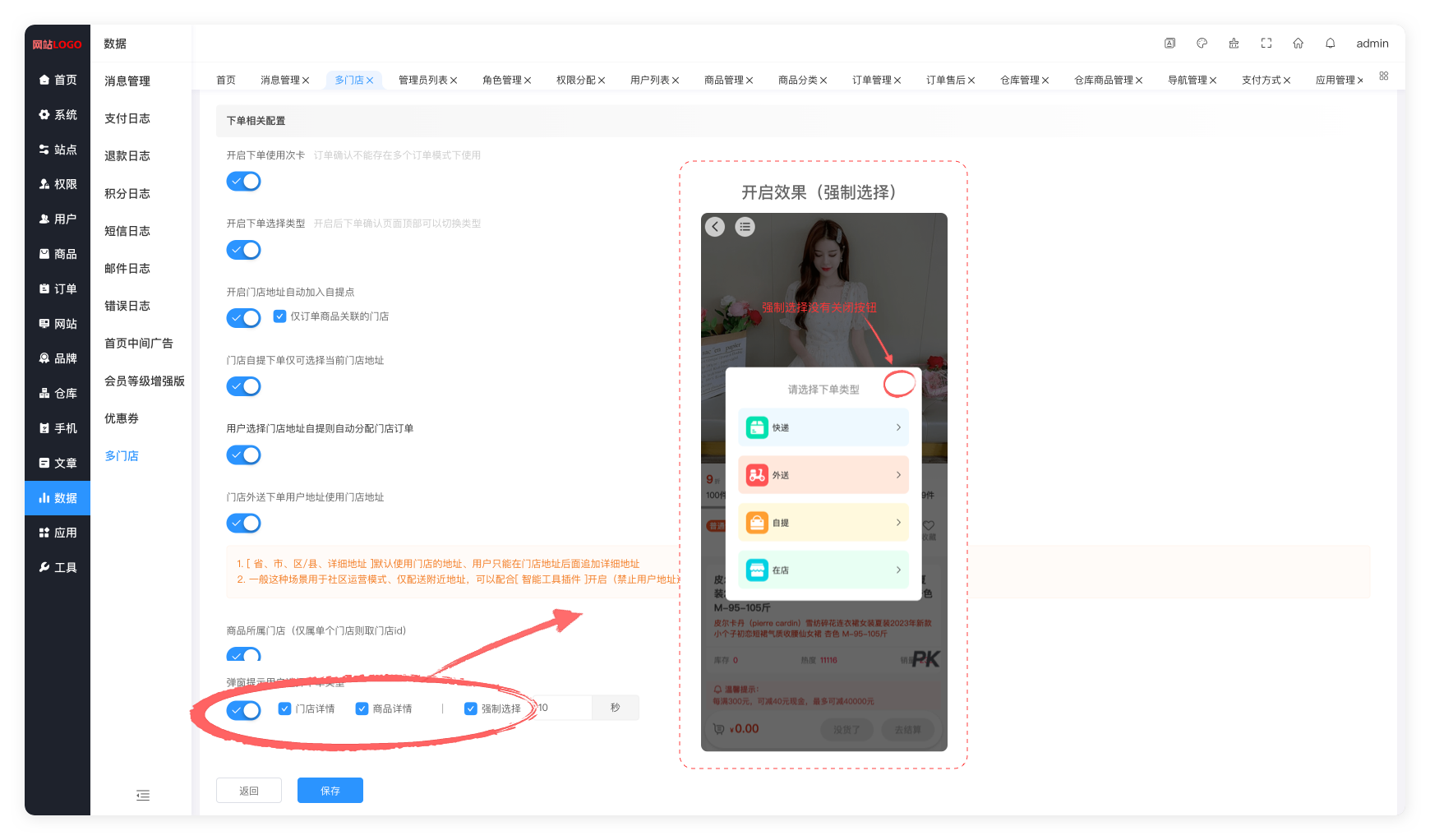1430x840 pixels.
Task: Uncheck 仅订单商品关联的门店 checkbox
Action: 280,316
